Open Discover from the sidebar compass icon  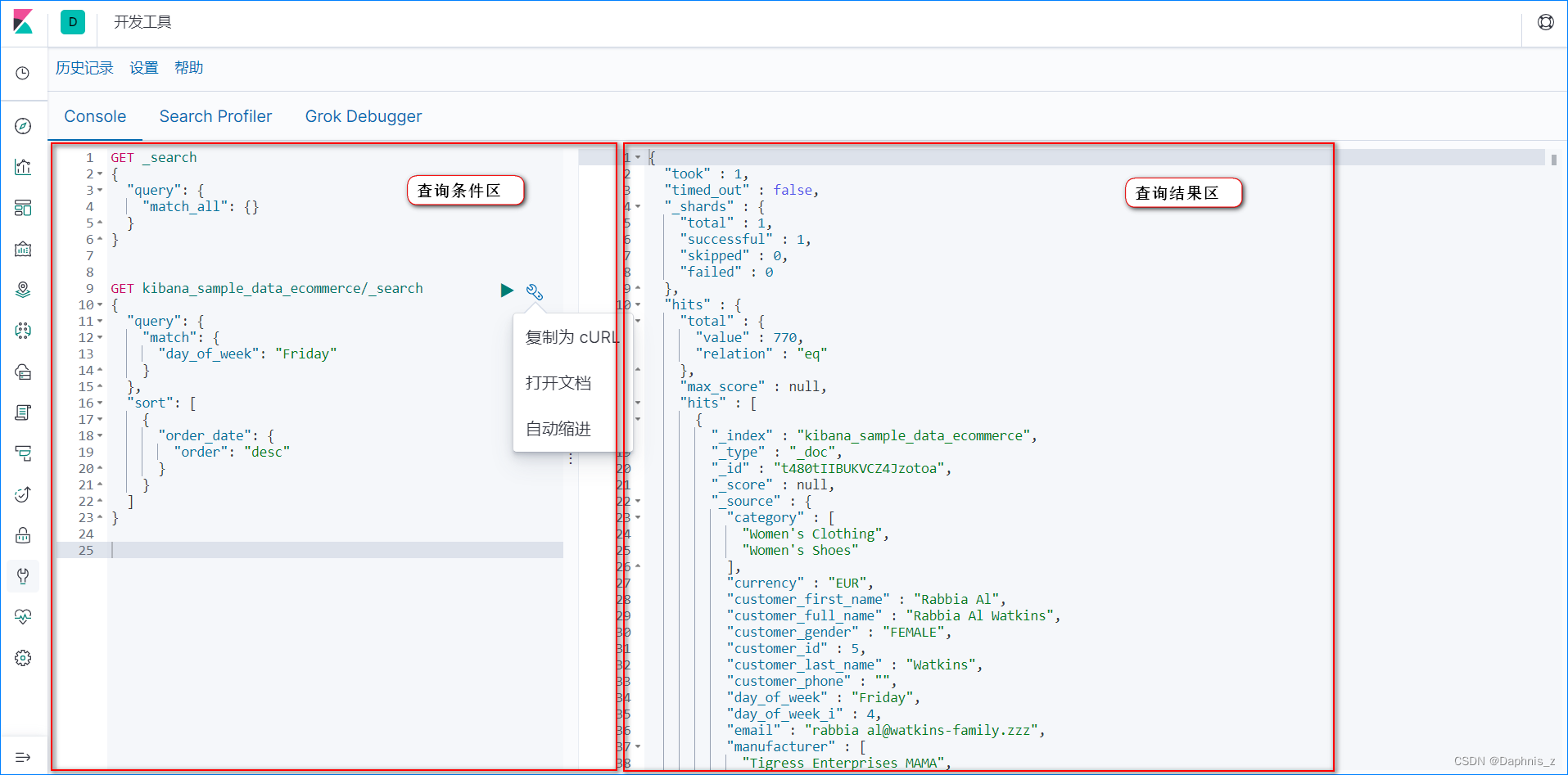pyautogui.click(x=23, y=126)
